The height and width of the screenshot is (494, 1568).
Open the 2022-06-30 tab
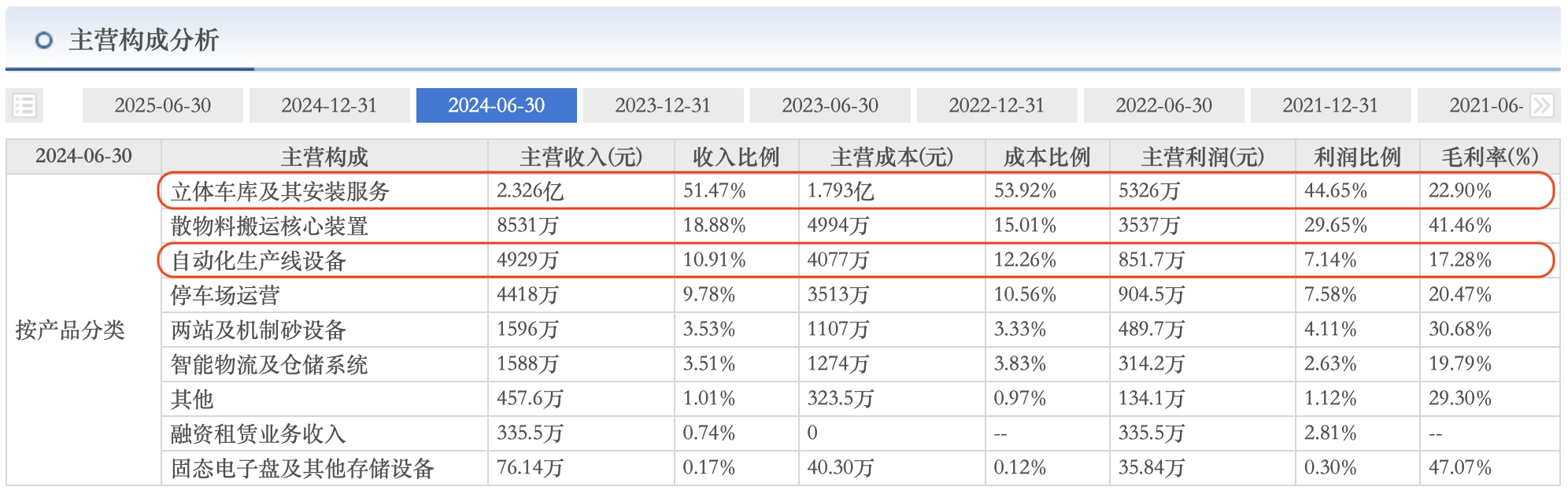[1163, 105]
